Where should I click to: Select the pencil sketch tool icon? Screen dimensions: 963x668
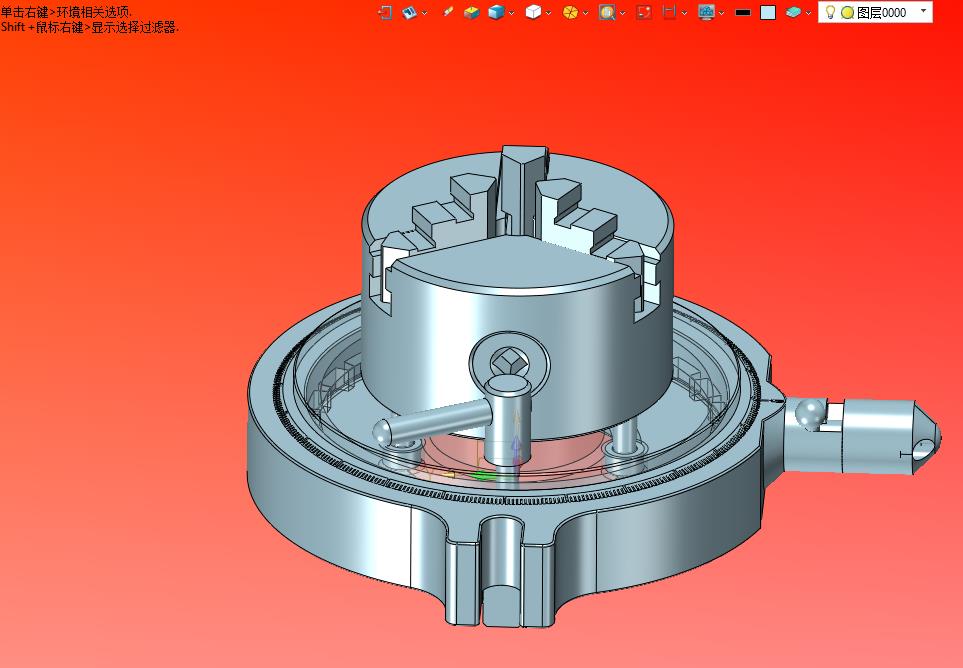pos(448,12)
